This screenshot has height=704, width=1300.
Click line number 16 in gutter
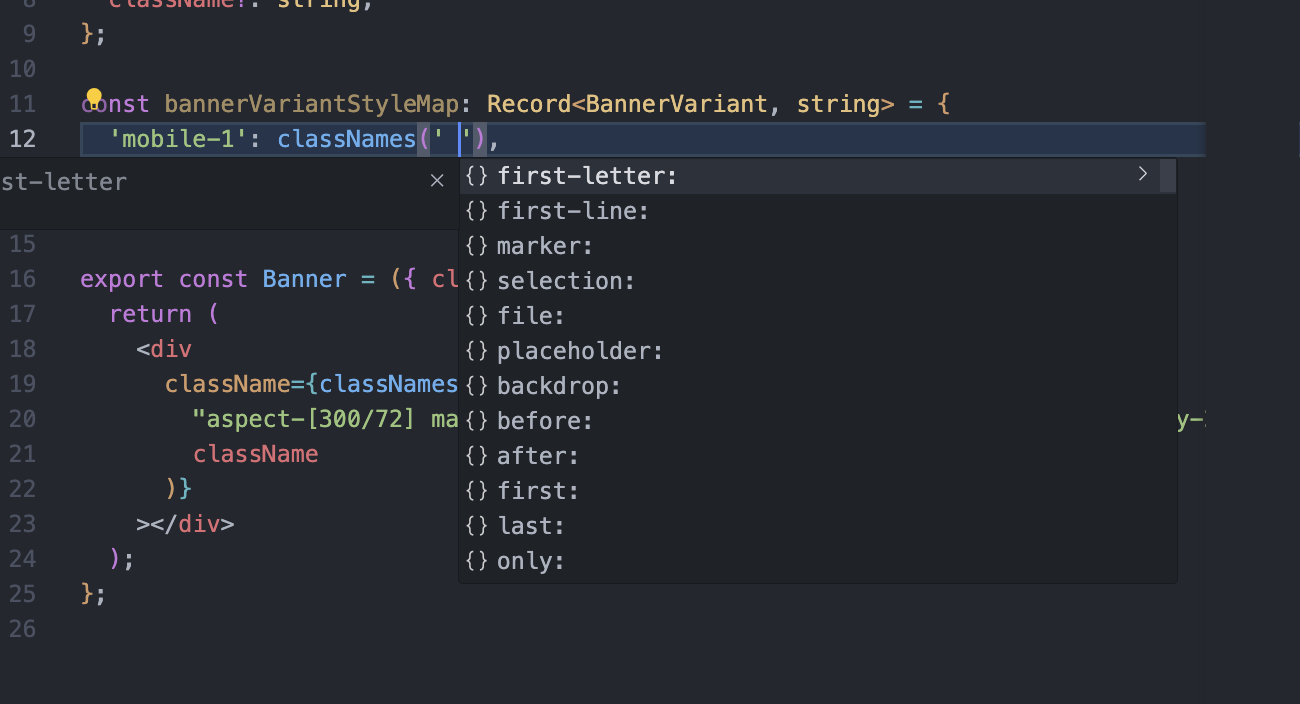pyautogui.click(x=23, y=279)
